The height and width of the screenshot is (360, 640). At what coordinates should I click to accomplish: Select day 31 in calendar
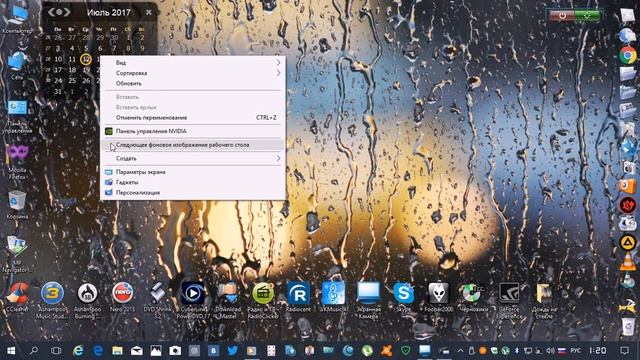58,91
